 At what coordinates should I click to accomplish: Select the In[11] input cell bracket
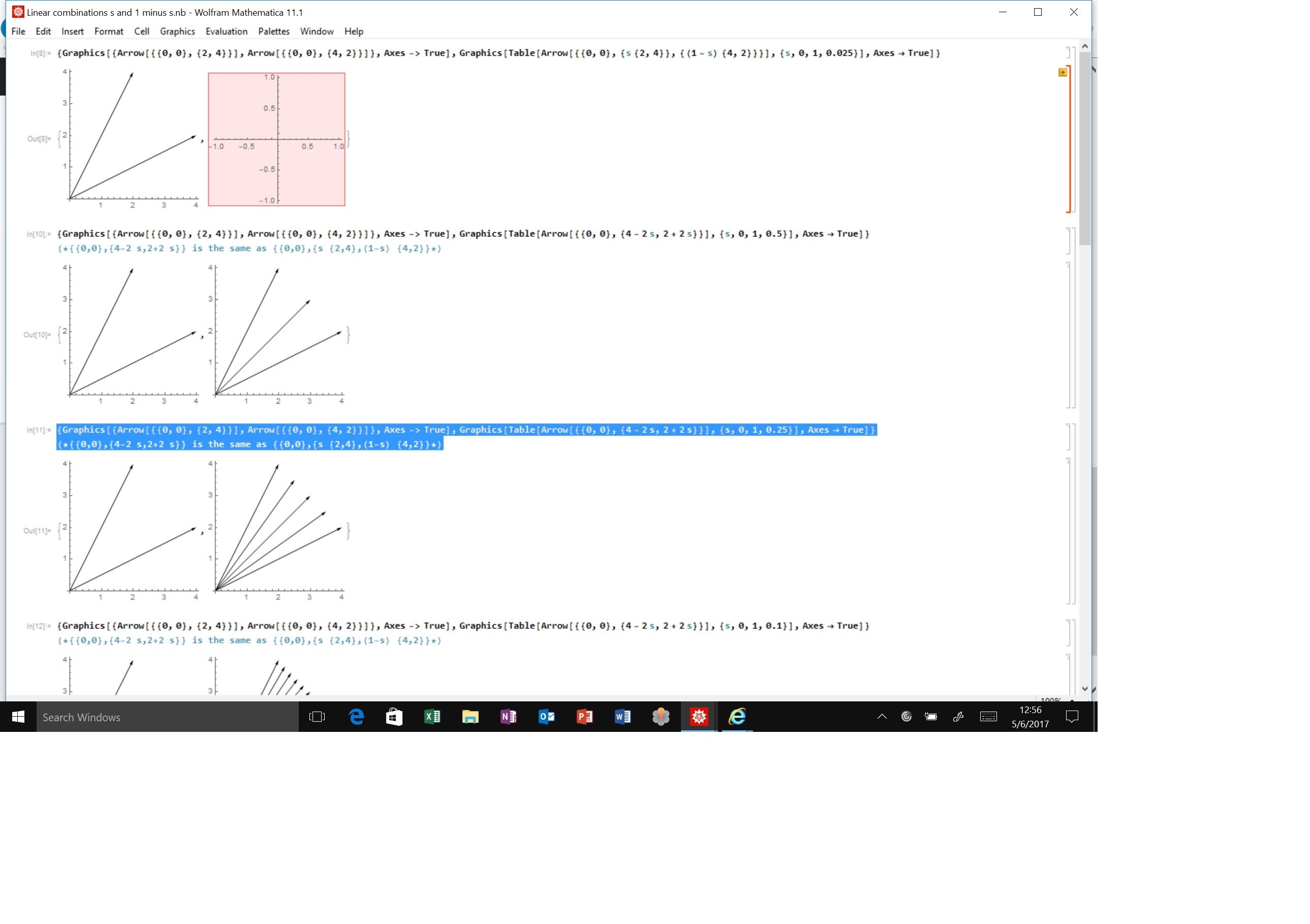pyautogui.click(x=1066, y=437)
